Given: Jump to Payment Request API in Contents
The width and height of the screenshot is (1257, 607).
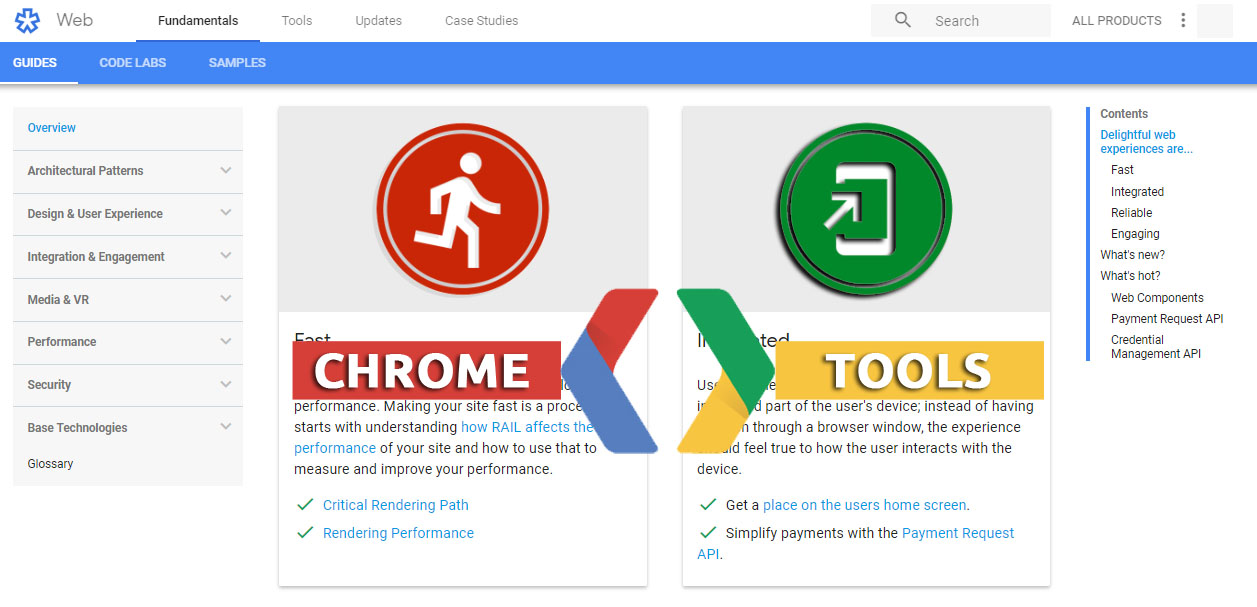Looking at the screenshot, I should 1167,319.
